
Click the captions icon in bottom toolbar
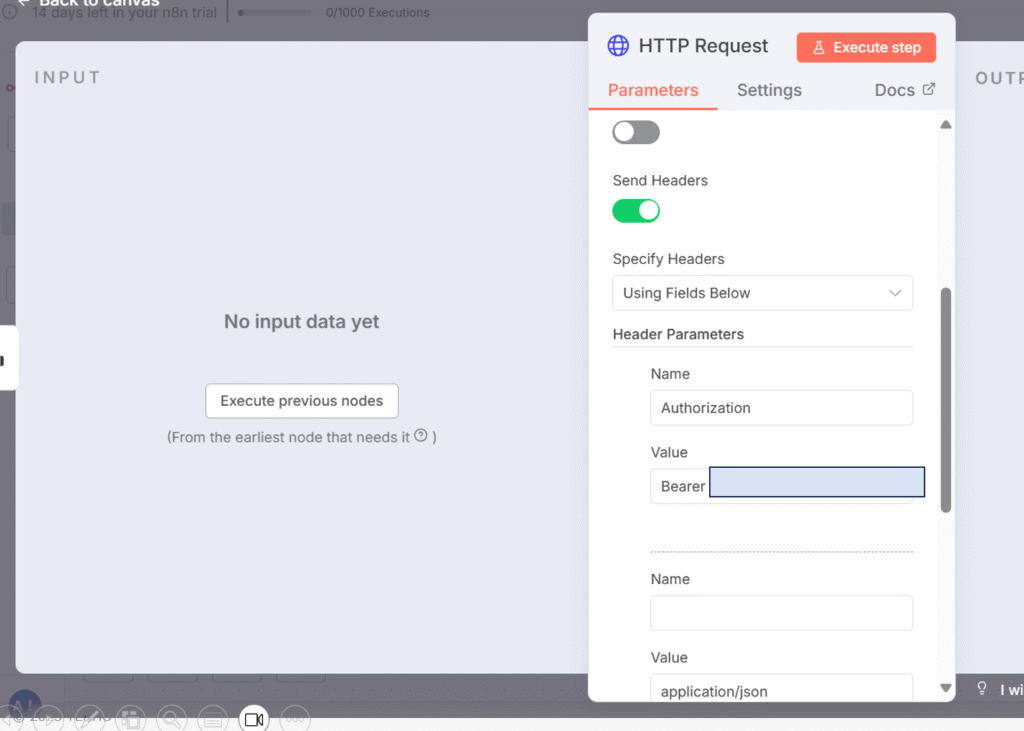click(212, 718)
